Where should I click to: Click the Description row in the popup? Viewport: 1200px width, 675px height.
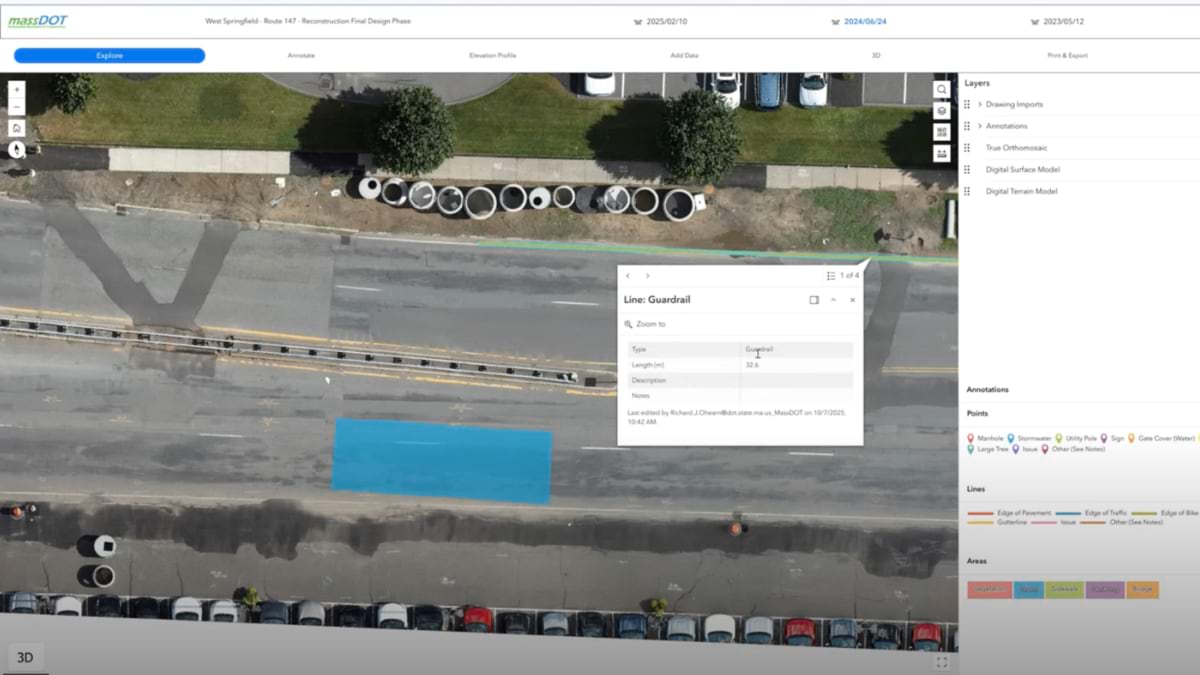(740, 381)
